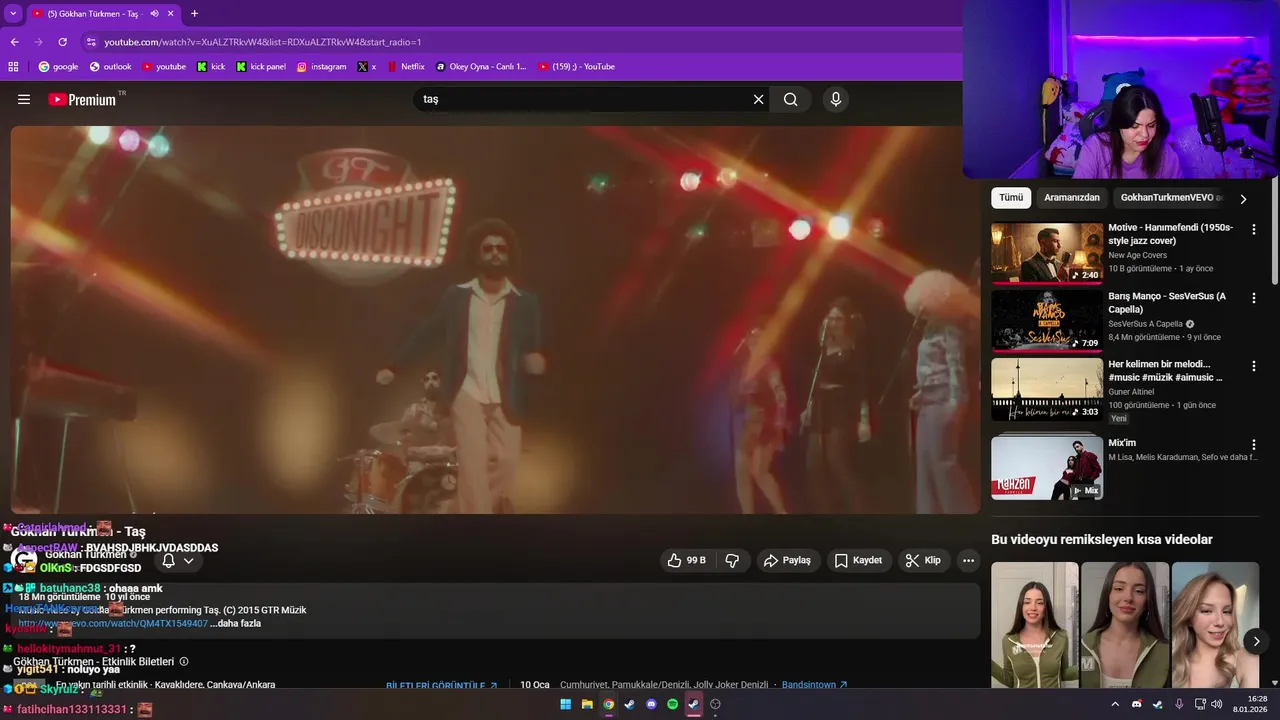Expand description with ...daha fazla
This screenshot has height=720, width=1280.
point(236,623)
